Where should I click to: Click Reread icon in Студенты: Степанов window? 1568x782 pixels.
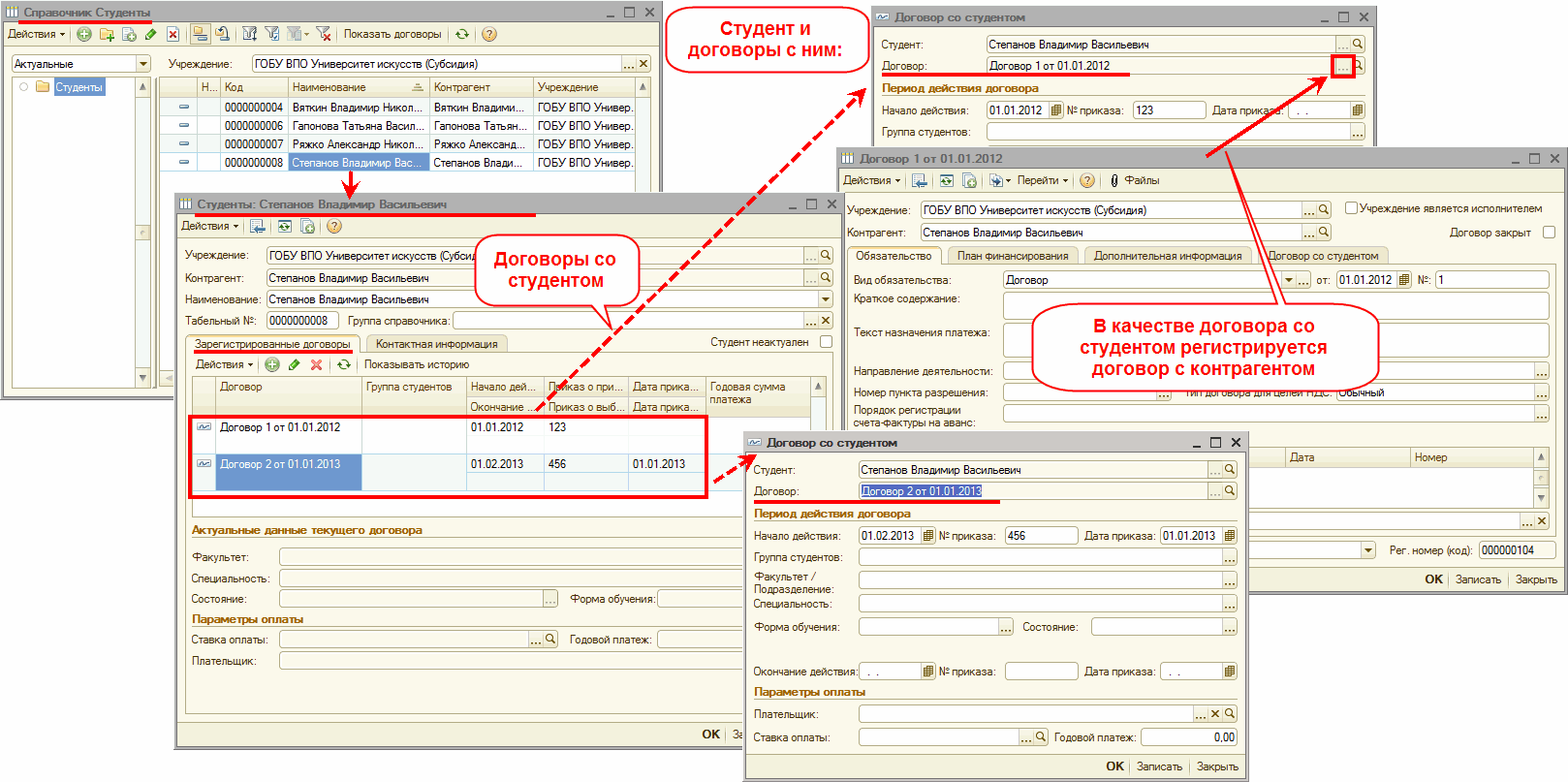pyautogui.click(x=285, y=226)
